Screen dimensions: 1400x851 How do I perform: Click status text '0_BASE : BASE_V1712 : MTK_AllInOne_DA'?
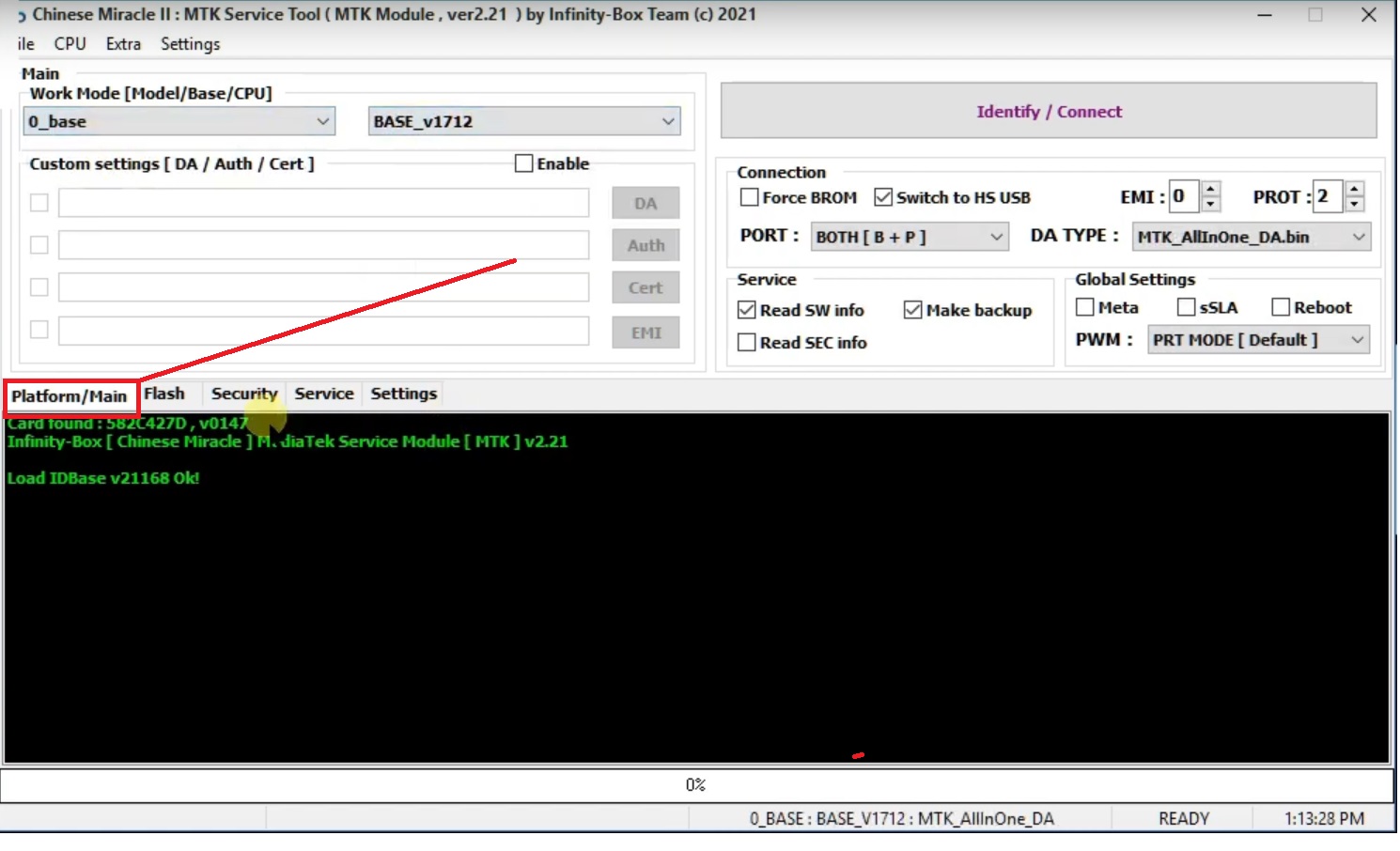(x=902, y=819)
